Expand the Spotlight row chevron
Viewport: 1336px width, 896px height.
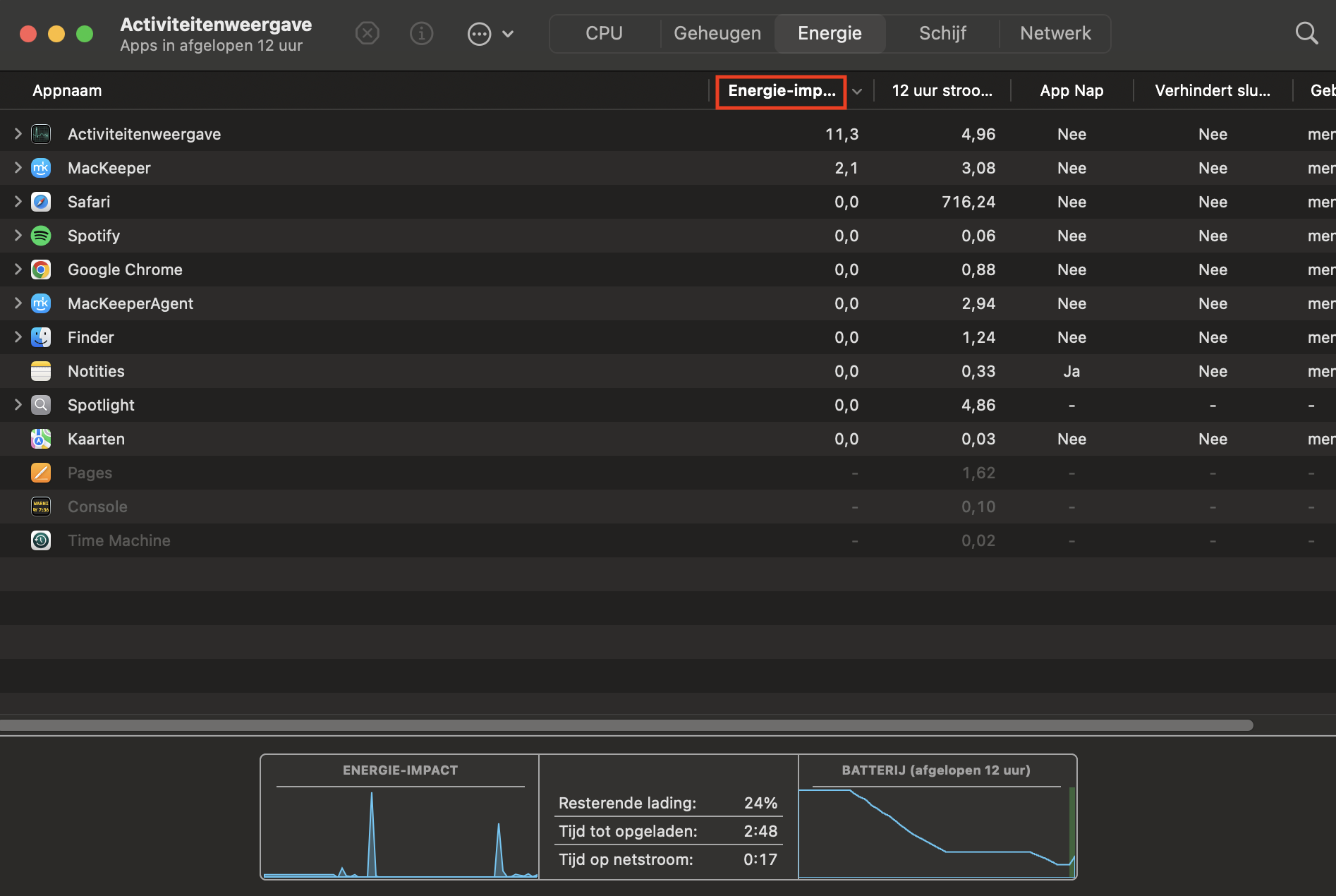tap(18, 405)
